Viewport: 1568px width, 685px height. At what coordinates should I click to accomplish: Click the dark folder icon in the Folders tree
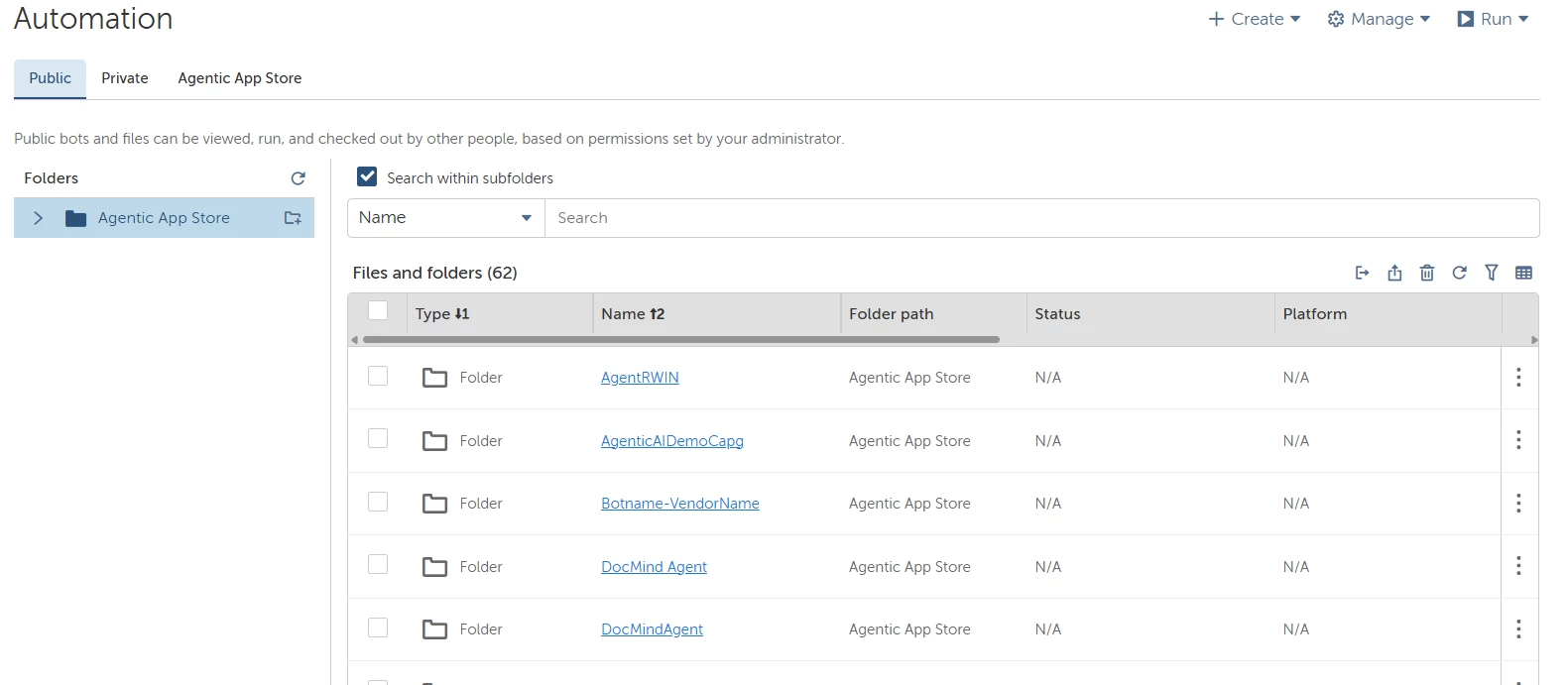pyautogui.click(x=75, y=218)
